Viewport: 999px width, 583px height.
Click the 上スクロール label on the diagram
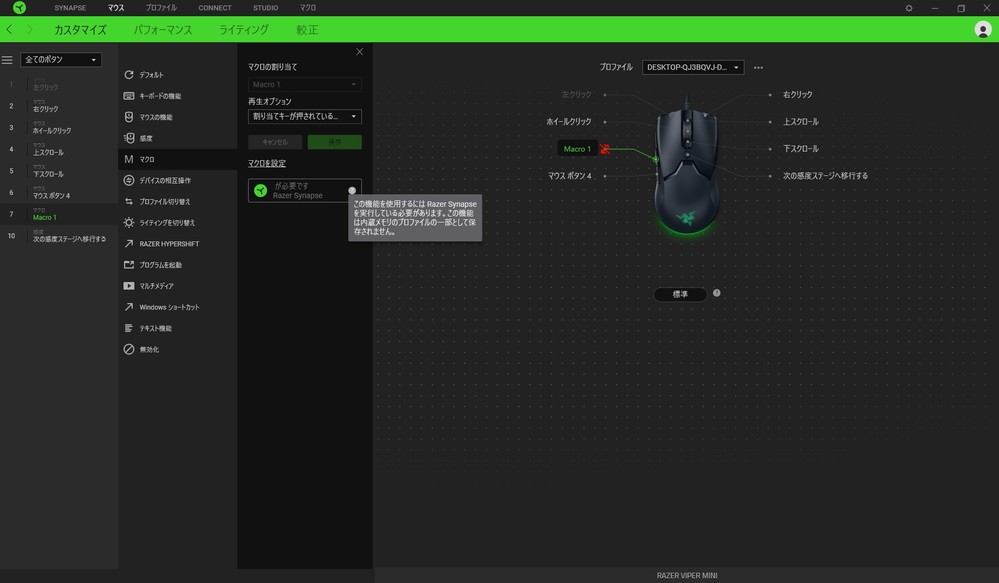801,122
